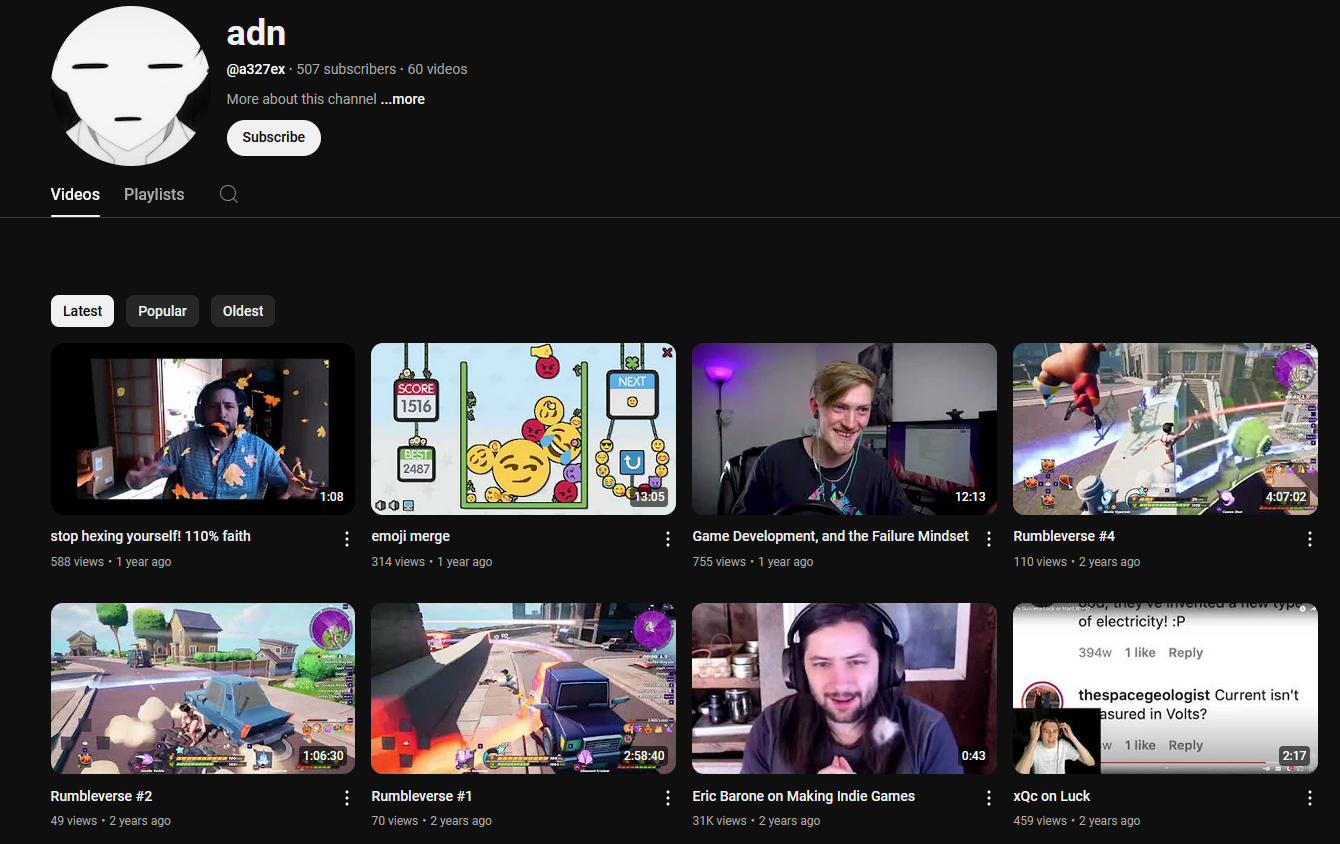
Task: Select the Oldest sort filter
Action: [x=243, y=311]
